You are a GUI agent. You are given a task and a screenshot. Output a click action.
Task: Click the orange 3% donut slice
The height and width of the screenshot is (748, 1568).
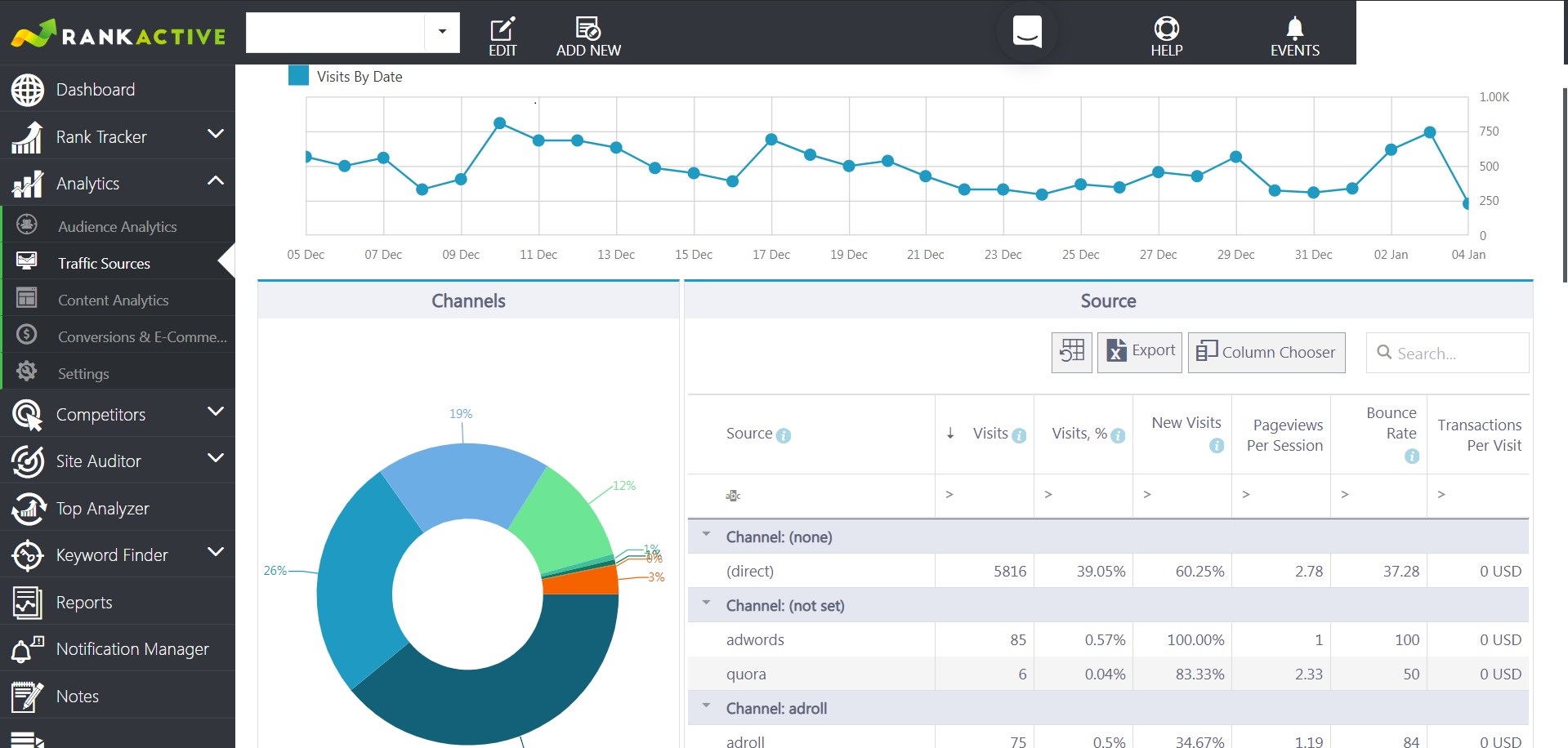[583, 580]
